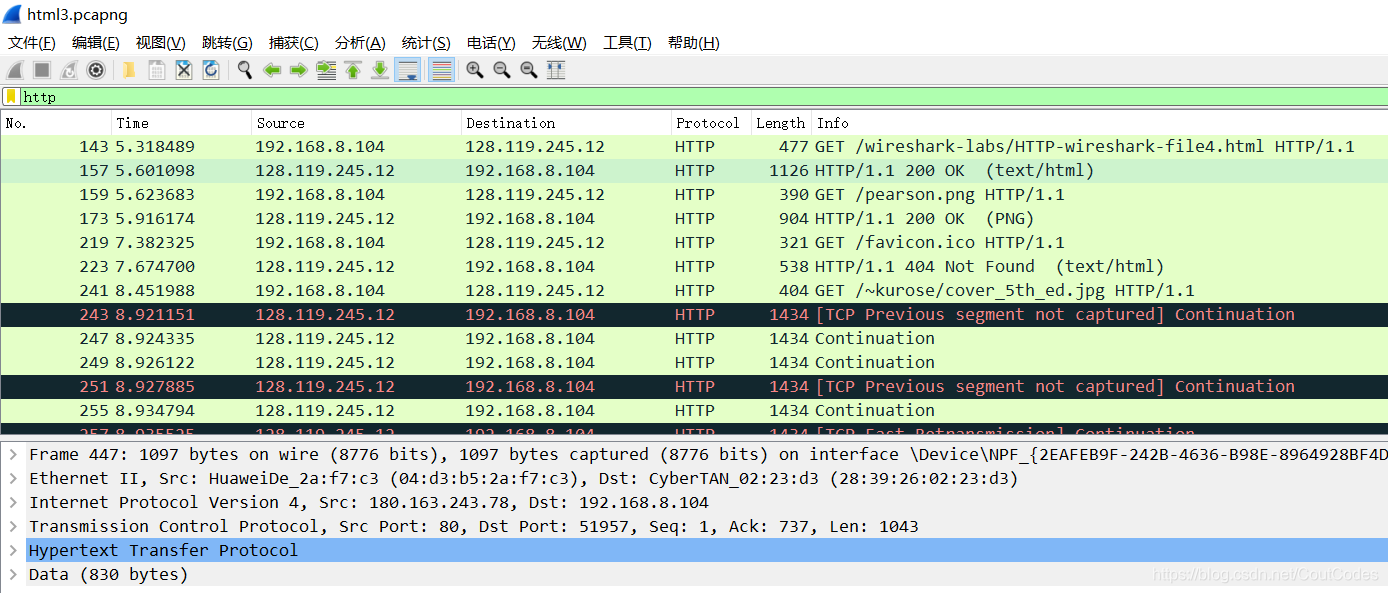Expand the Internet Protocol Version 4 node

[12, 502]
